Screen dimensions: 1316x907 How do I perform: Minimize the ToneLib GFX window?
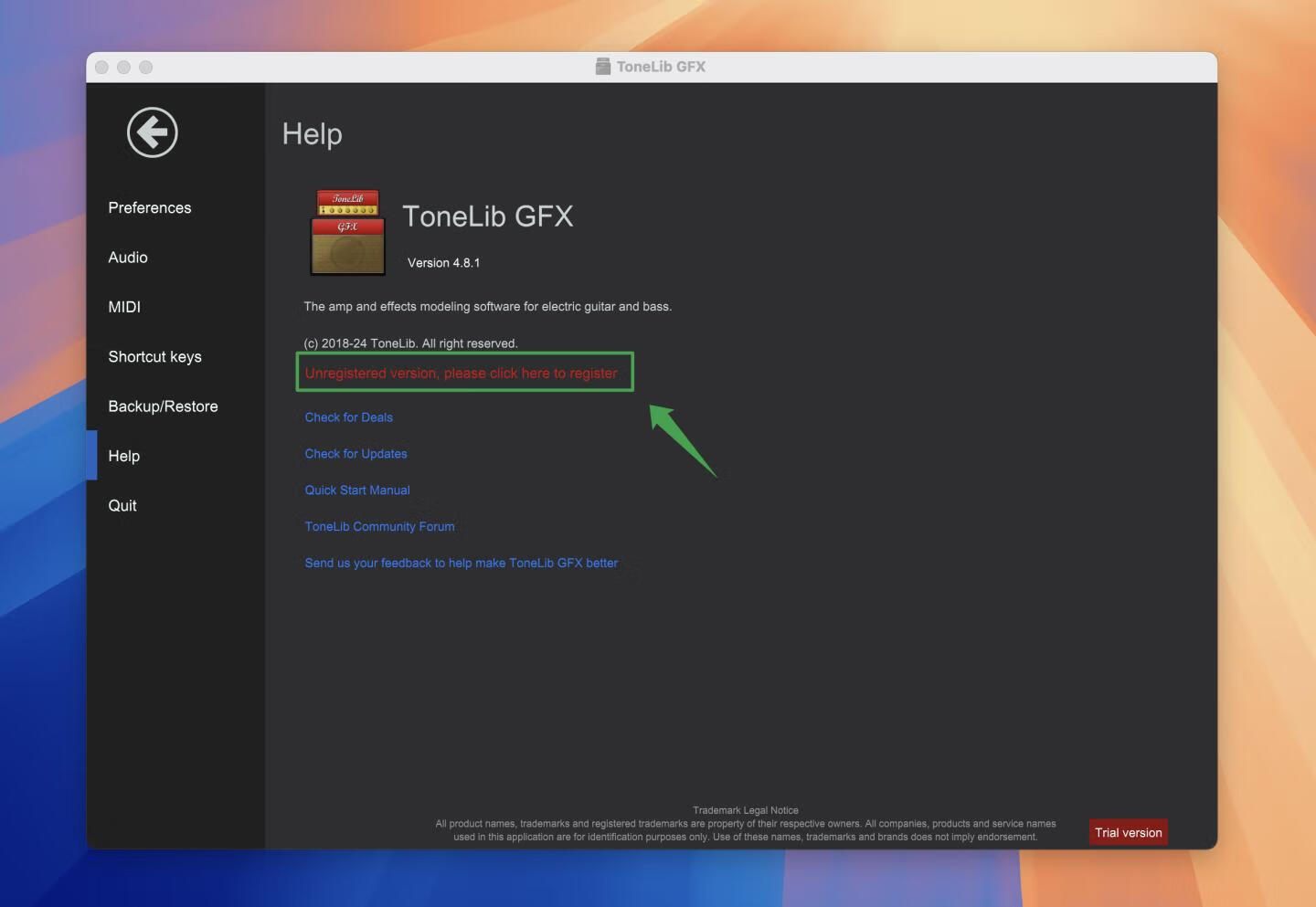click(x=123, y=67)
